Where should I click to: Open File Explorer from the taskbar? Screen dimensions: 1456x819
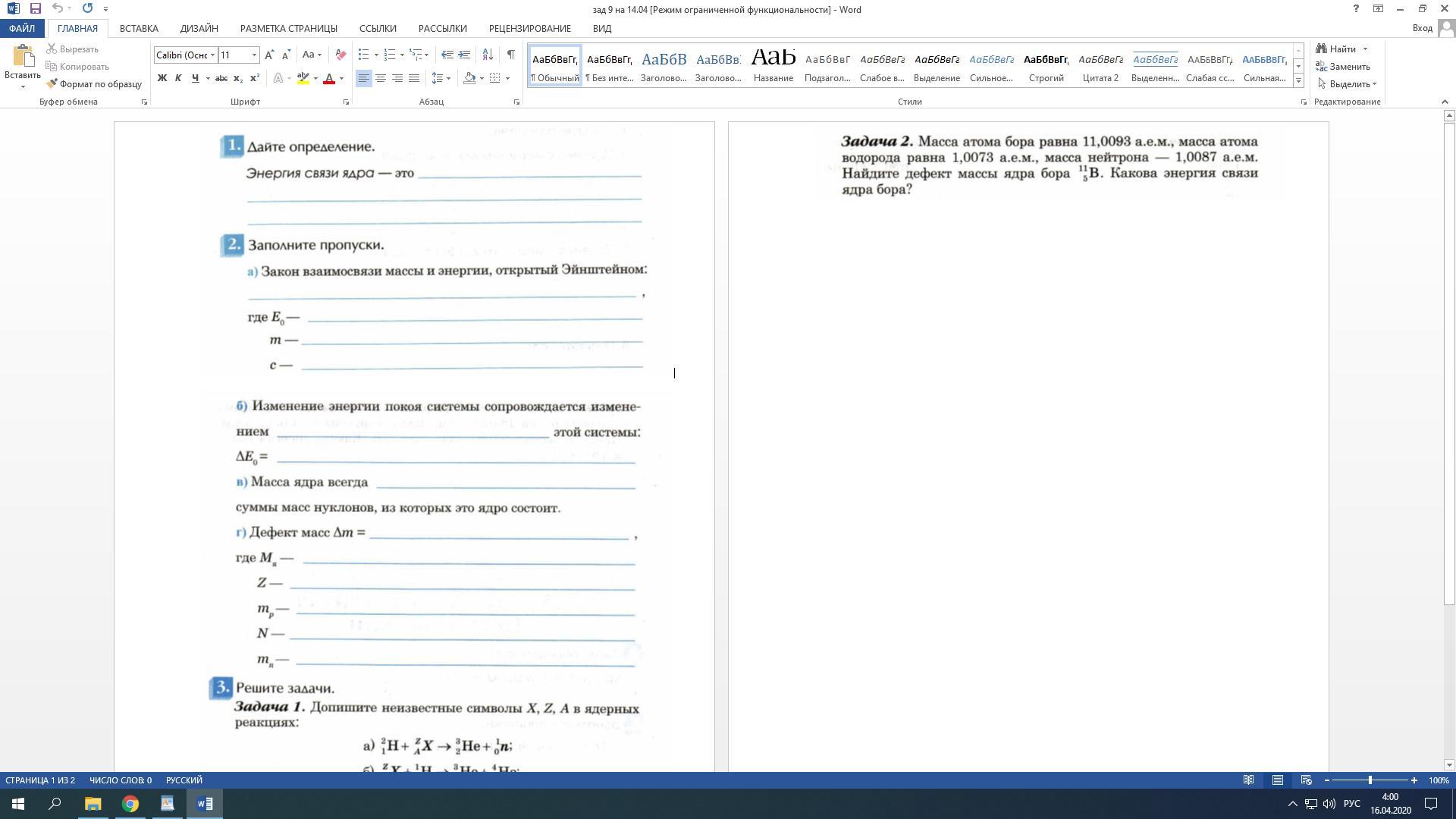(93, 804)
